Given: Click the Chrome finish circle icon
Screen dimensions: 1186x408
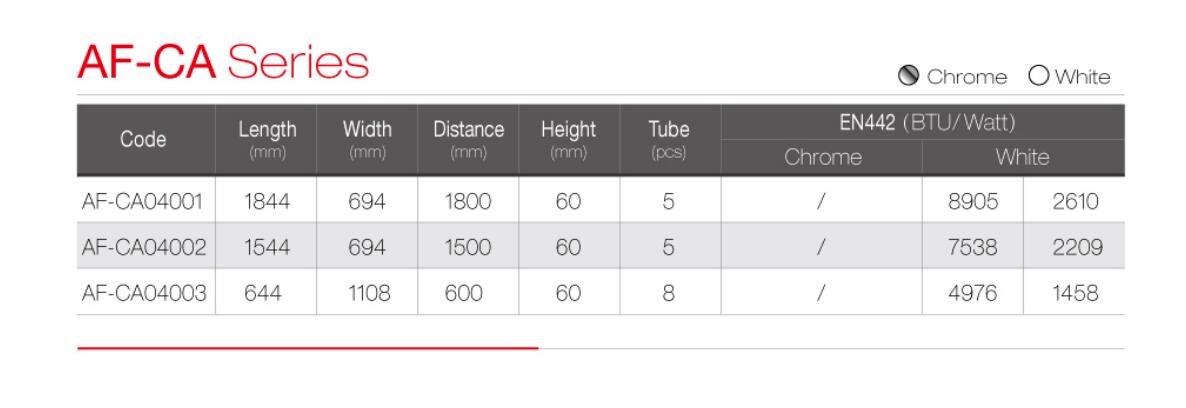Looking at the screenshot, I should tap(908, 76).
